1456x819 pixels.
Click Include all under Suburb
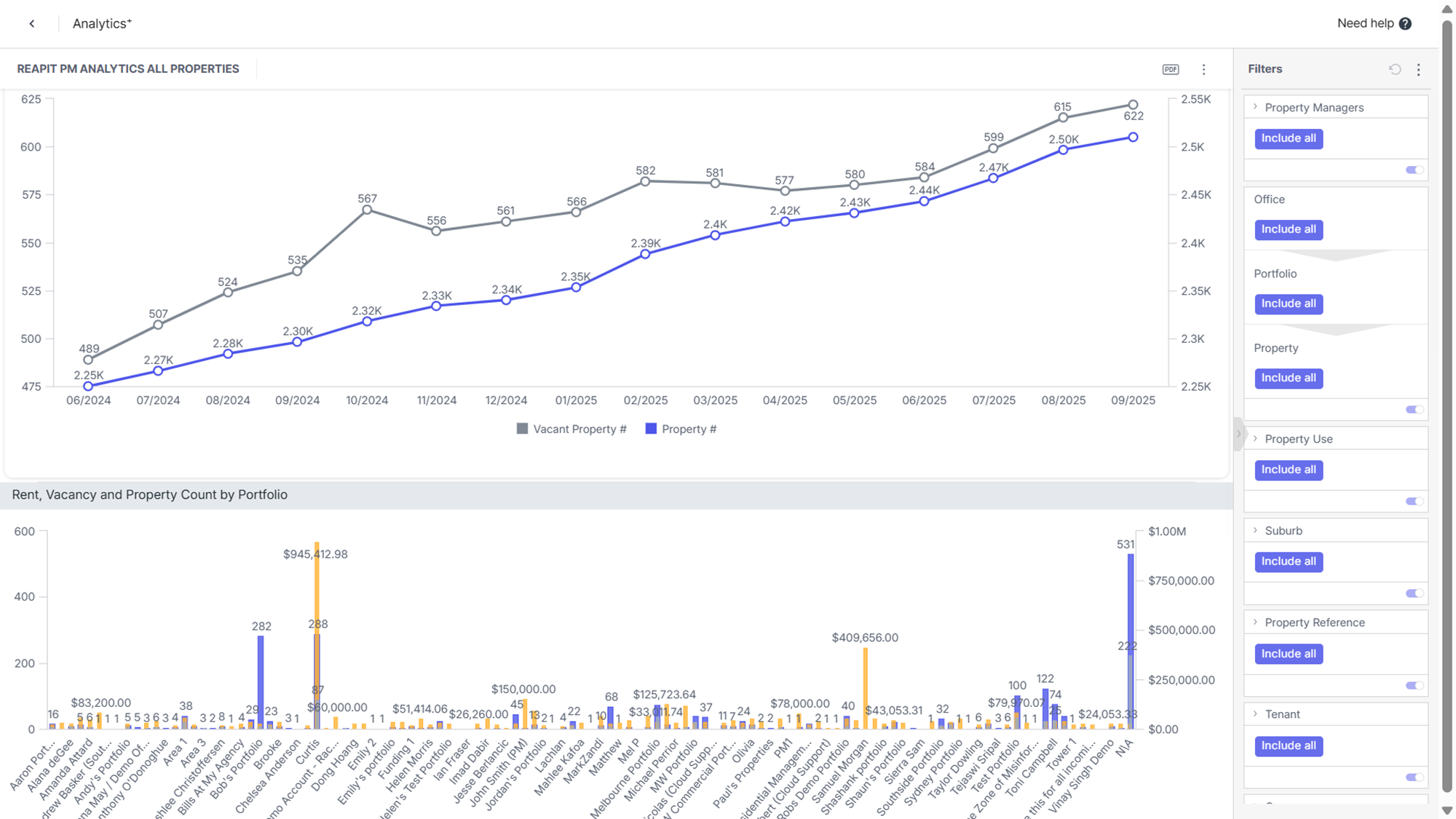click(x=1289, y=561)
